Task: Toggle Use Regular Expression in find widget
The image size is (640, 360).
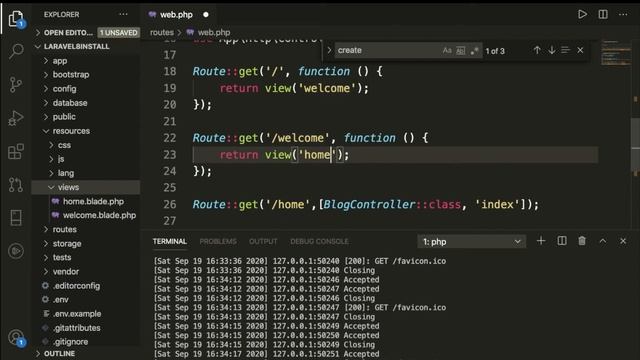Action: coord(474,51)
